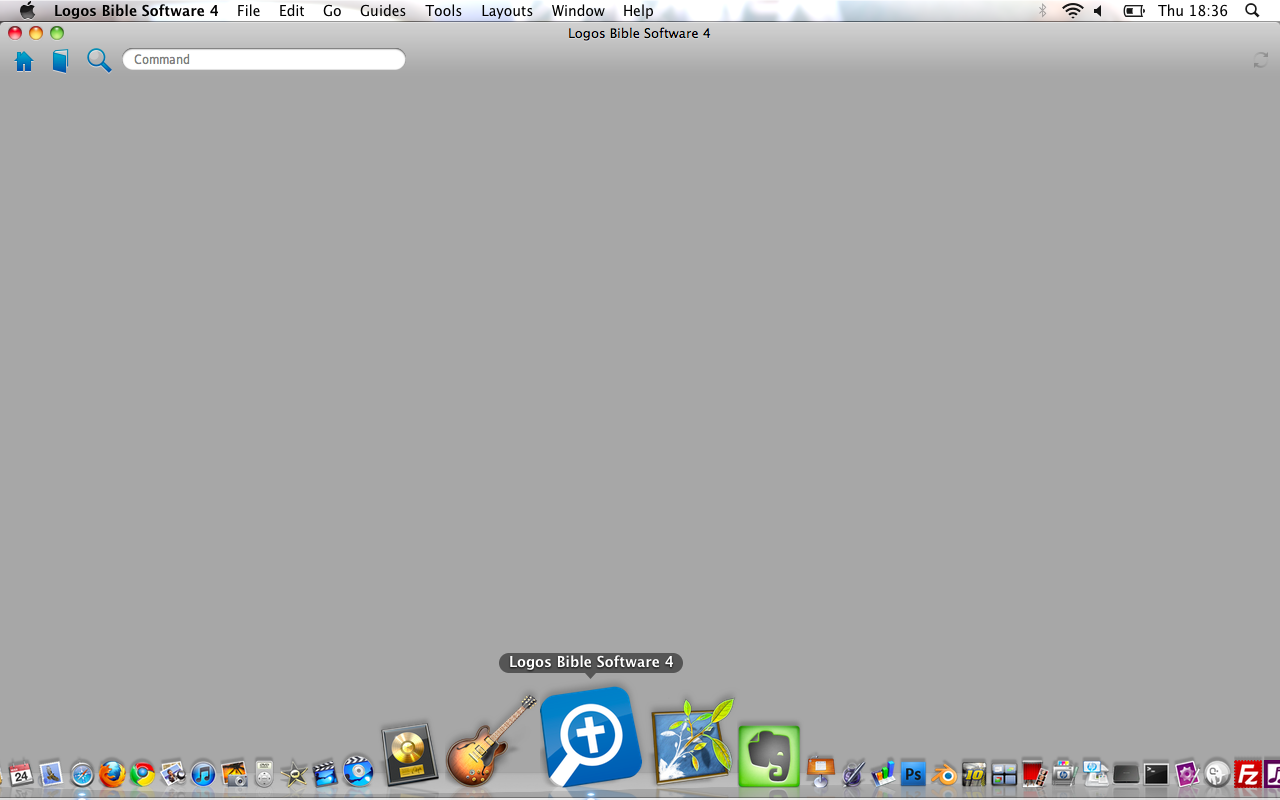
Task: Click the Thu 18:36 clock
Action: click(x=1193, y=11)
